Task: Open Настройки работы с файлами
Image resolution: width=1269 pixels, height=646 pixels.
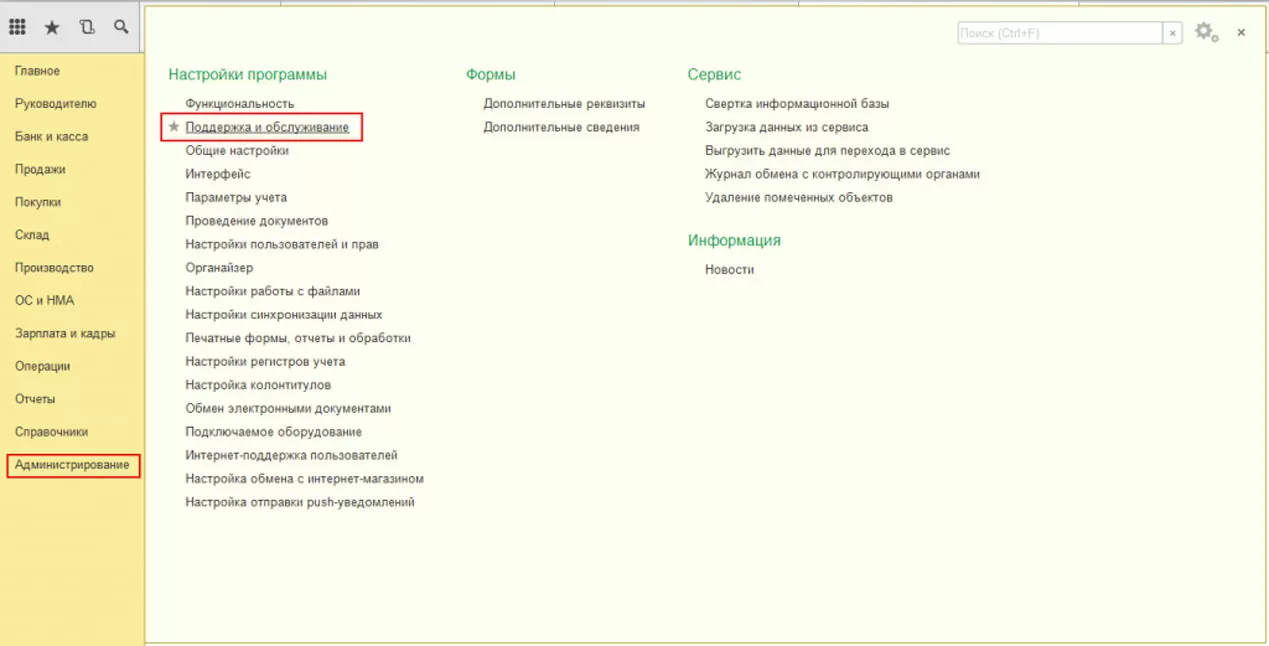Action: [x=273, y=291]
